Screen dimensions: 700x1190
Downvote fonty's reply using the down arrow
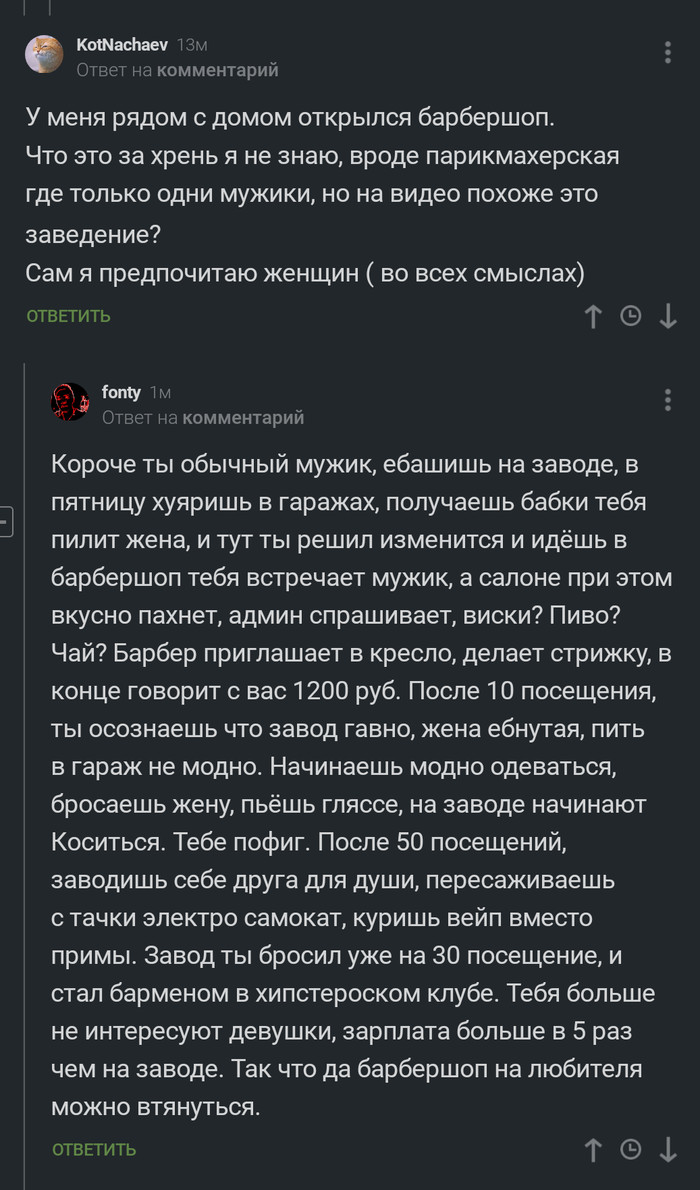click(668, 1149)
